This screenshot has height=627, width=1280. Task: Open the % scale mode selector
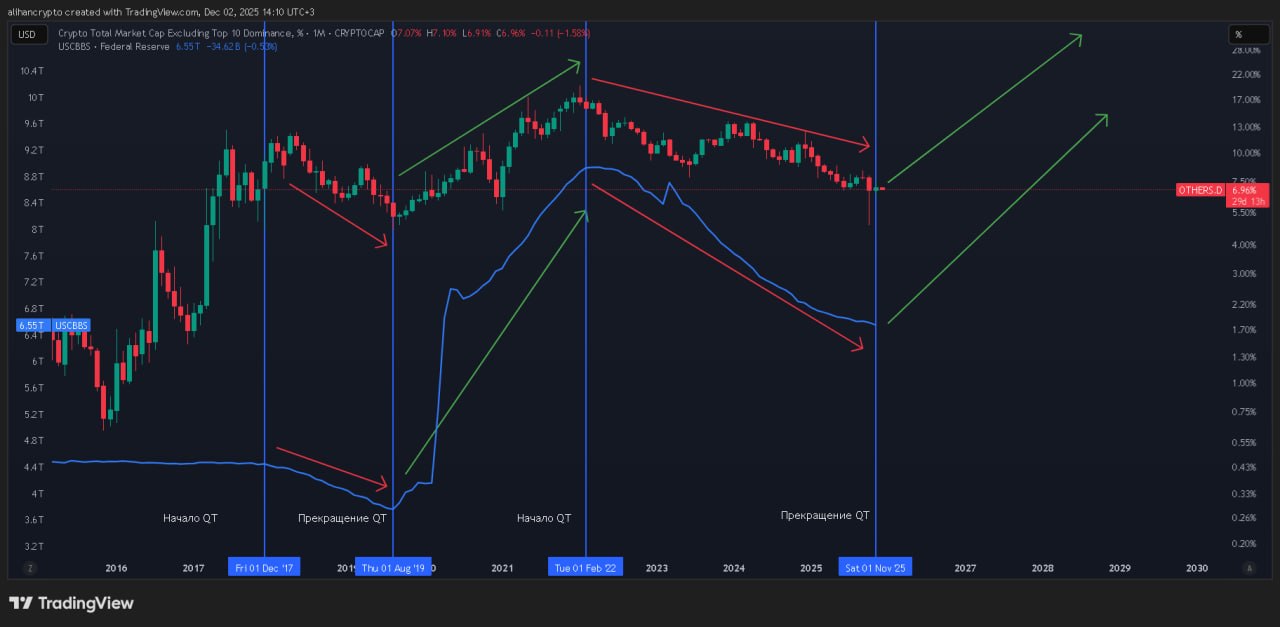click(1248, 34)
